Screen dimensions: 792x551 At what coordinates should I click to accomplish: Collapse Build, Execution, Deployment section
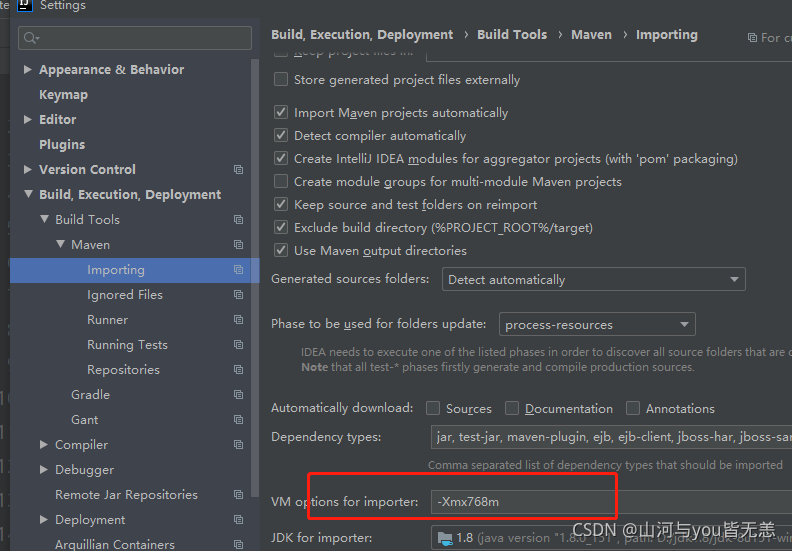click(28, 194)
